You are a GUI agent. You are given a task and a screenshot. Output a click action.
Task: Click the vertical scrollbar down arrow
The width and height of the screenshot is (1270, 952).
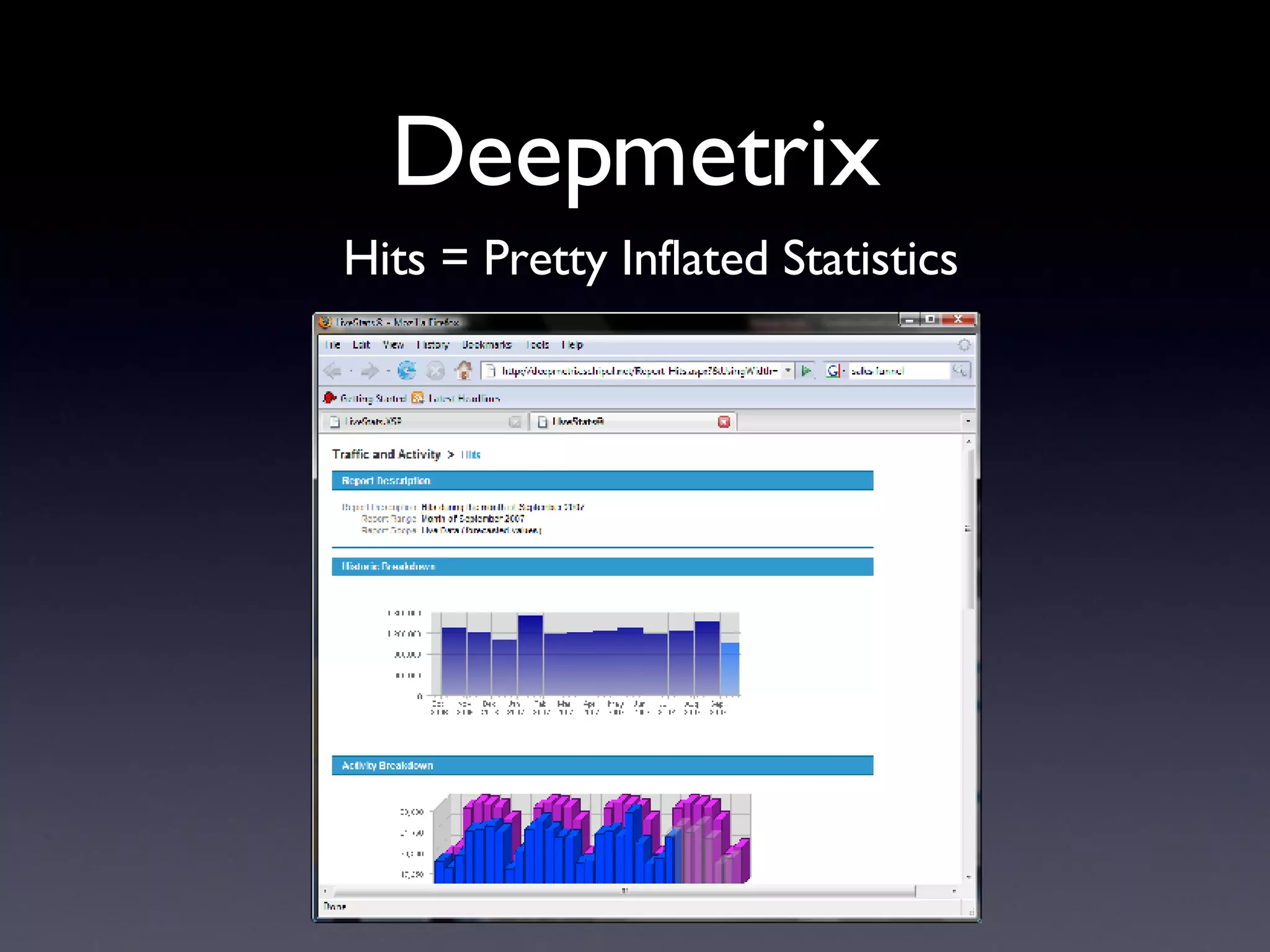[x=969, y=878]
